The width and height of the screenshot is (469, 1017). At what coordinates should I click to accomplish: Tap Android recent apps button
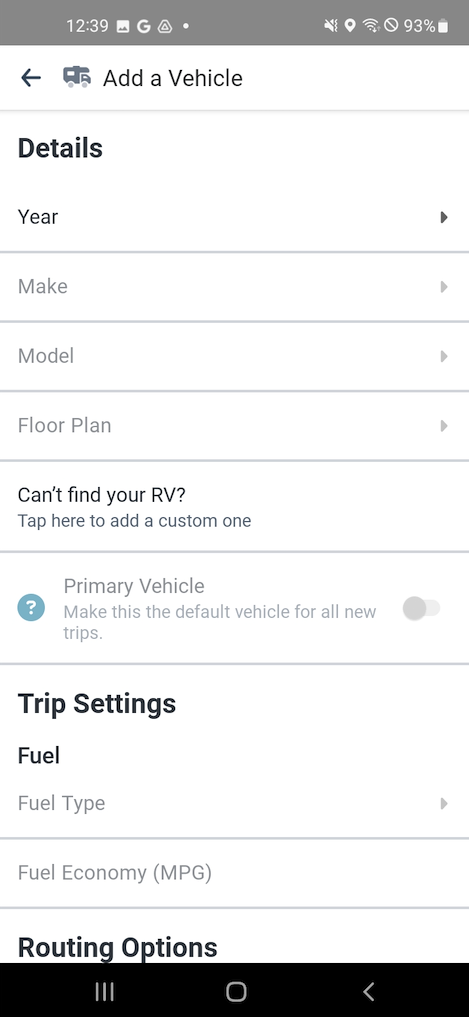[x=104, y=990]
